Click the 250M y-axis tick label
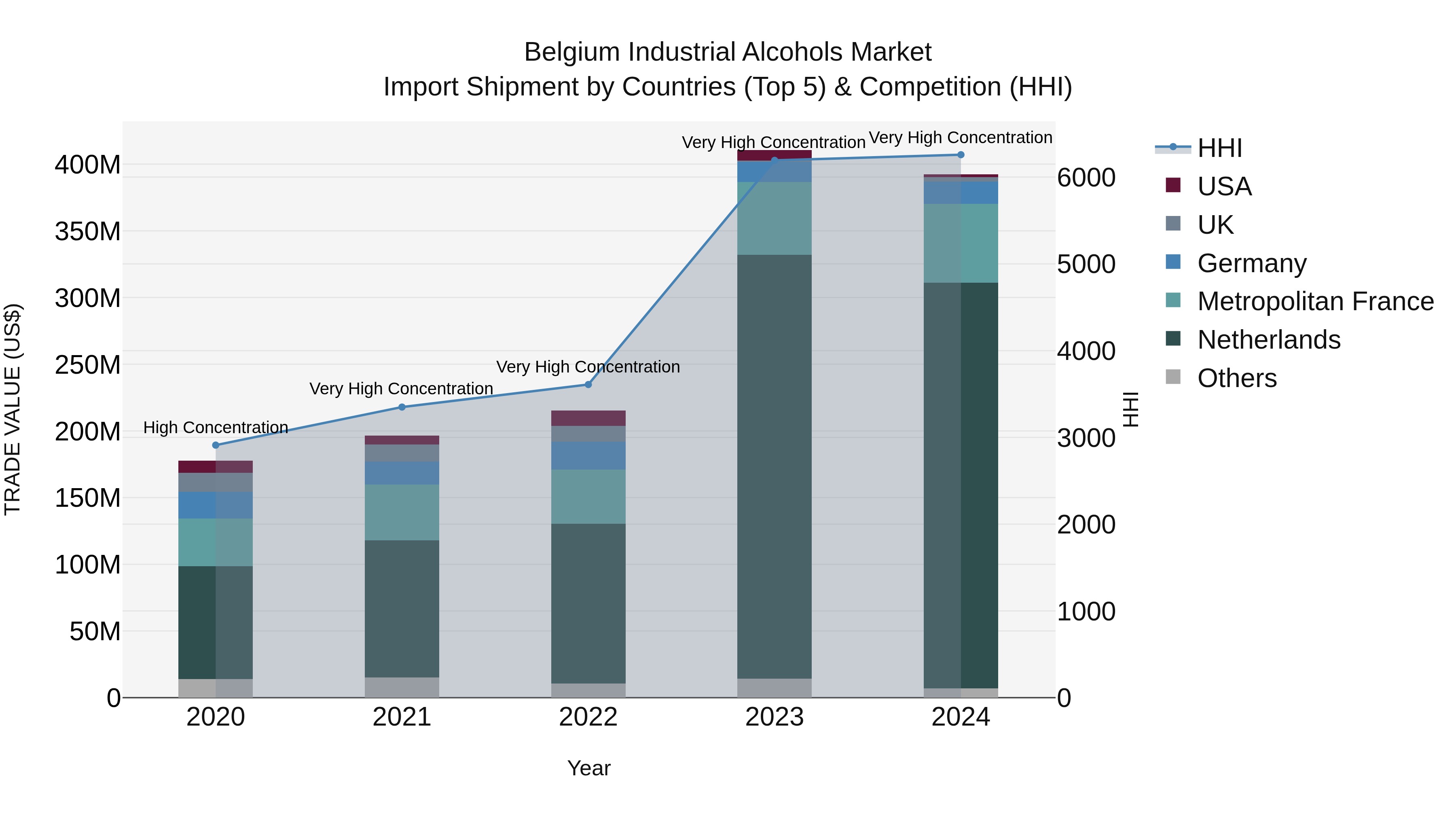 click(x=88, y=364)
